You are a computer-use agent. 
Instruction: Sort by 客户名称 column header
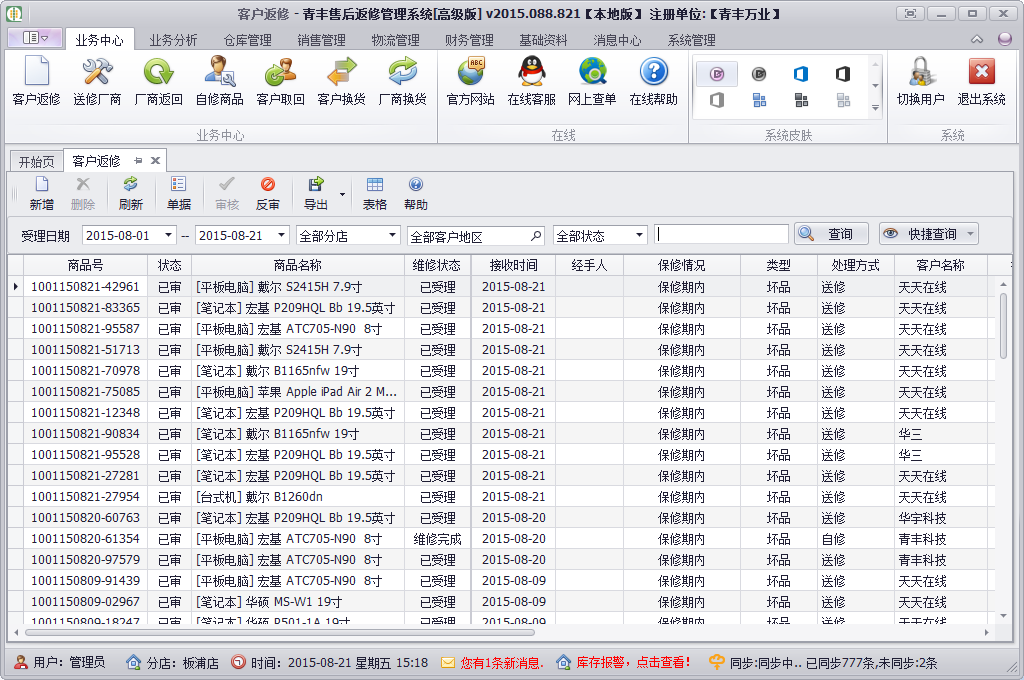click(940, 265)
